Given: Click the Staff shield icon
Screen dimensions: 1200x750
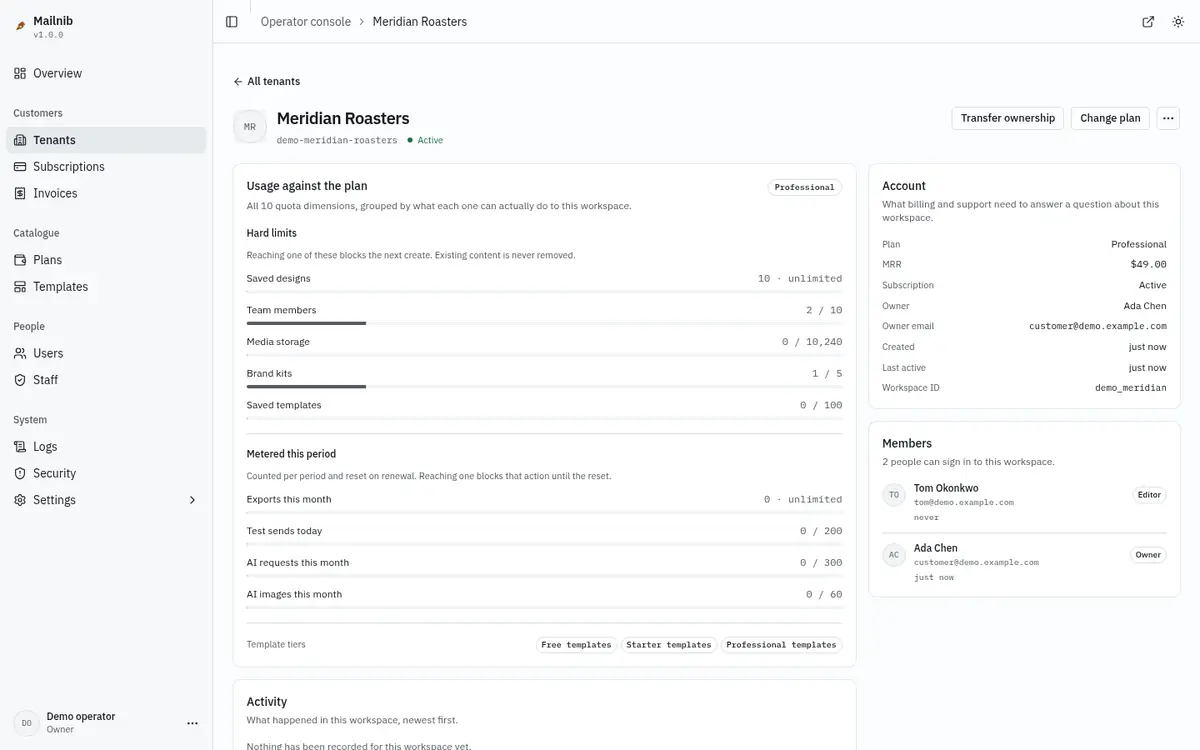Looking at the screenshot, I should tap(20, 380).
